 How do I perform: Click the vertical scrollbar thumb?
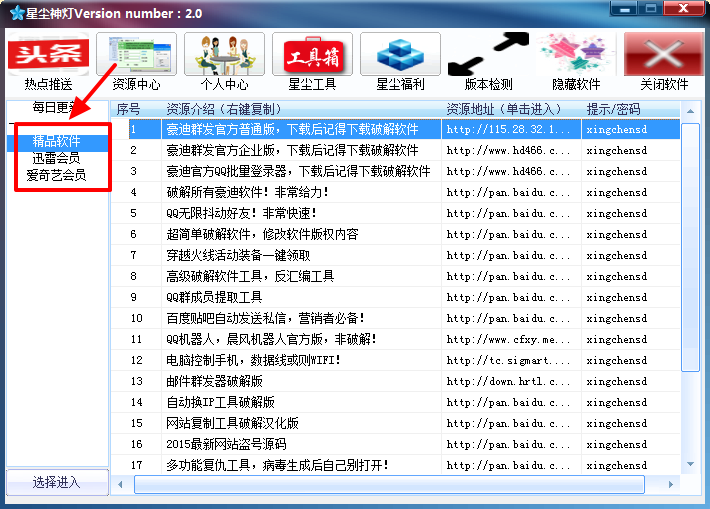(x=691, y=247)
